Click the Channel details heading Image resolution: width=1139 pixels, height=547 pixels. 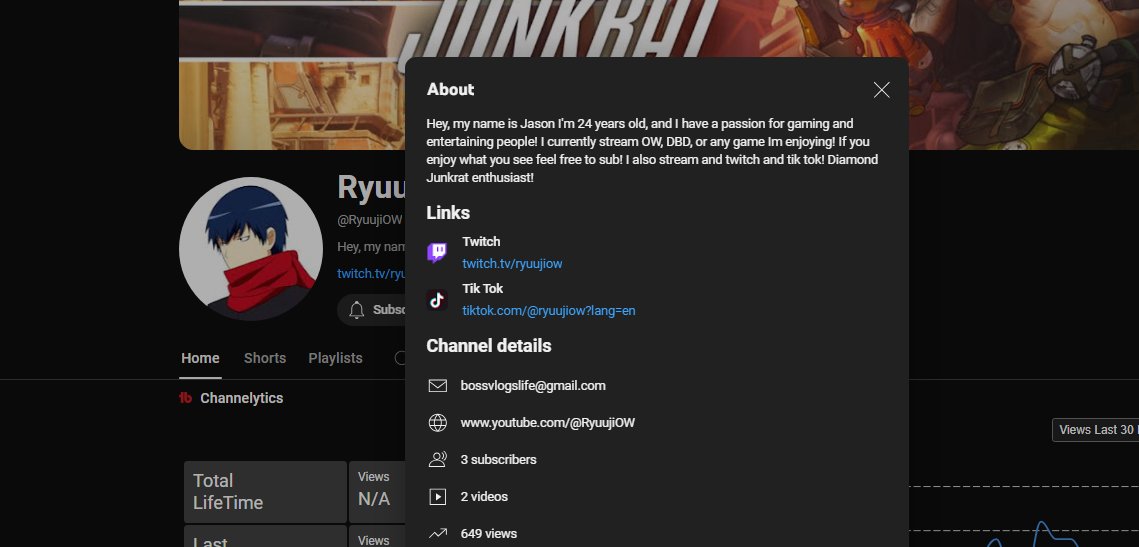pos(489,346)
